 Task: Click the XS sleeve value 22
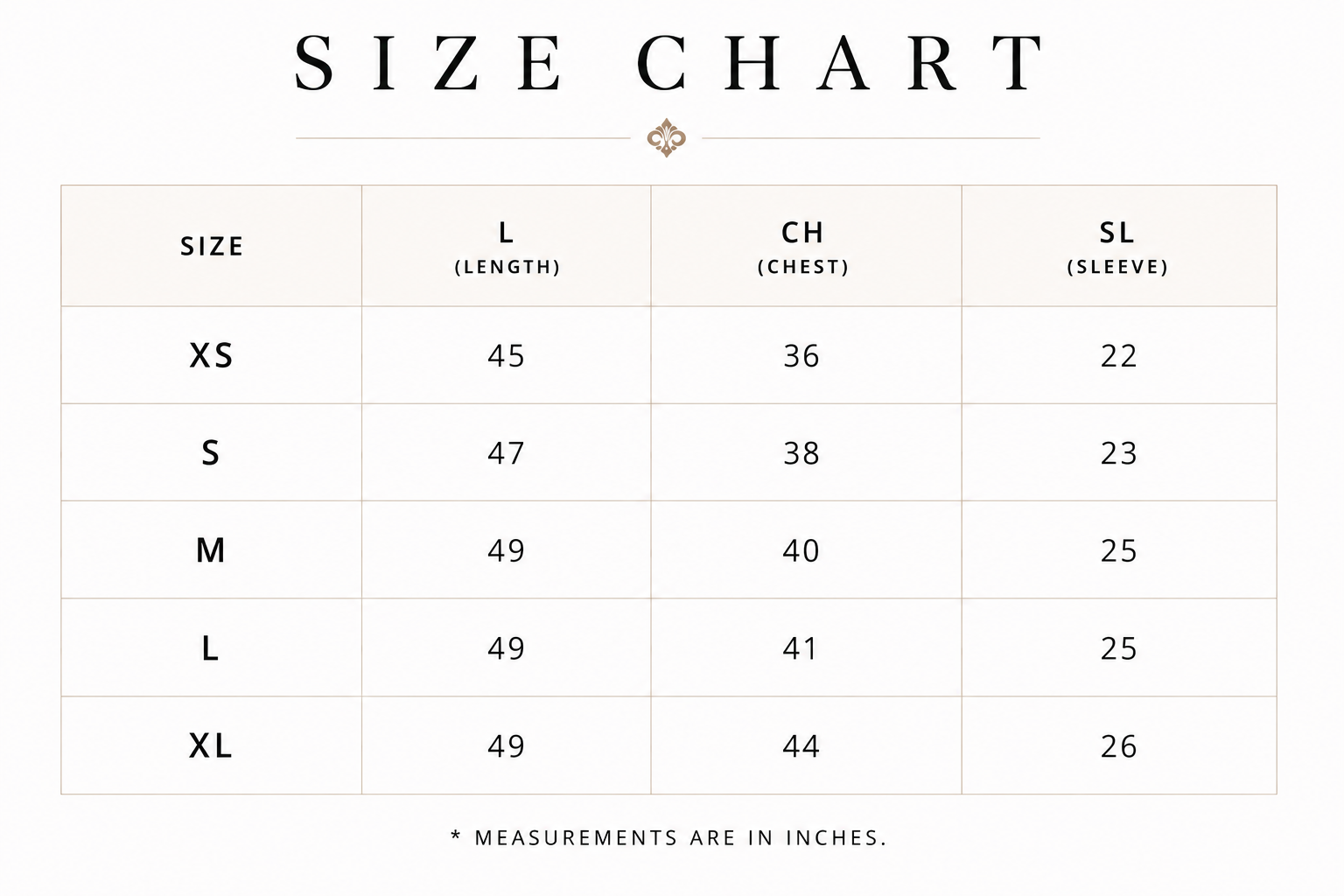click(1118, 356)
